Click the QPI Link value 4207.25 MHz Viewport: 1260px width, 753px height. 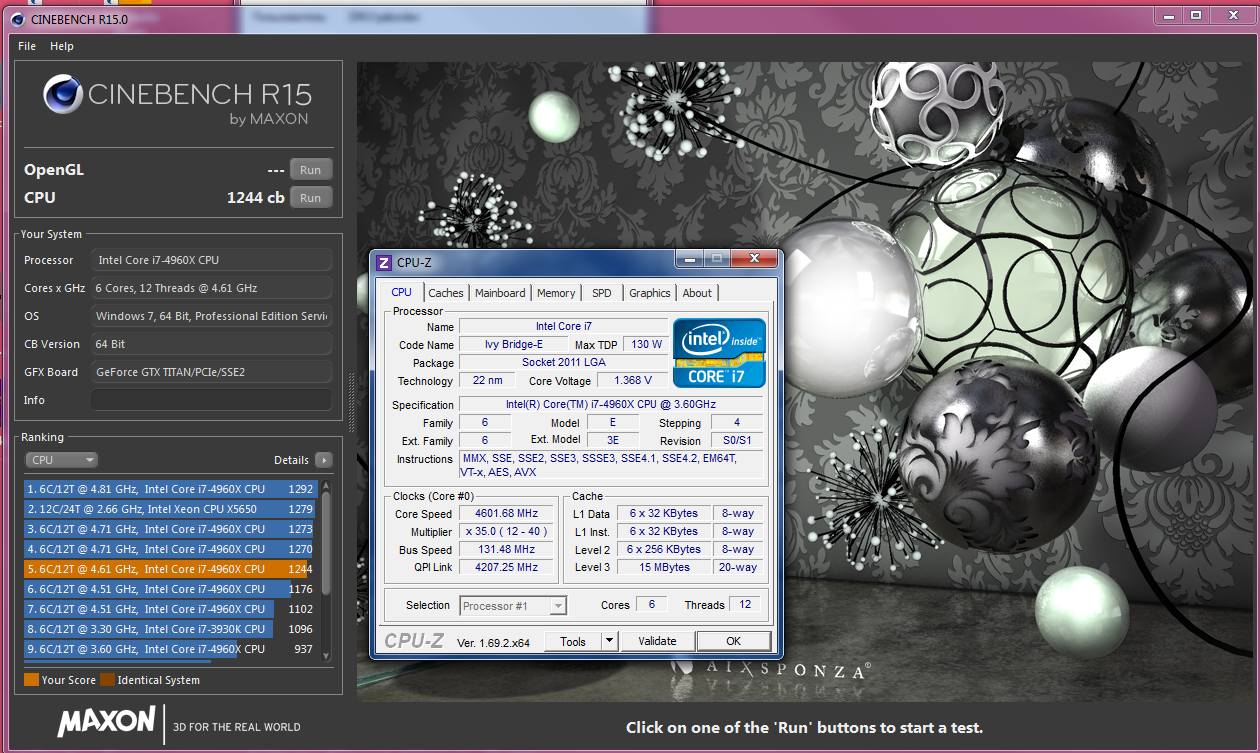coord(507,567)
